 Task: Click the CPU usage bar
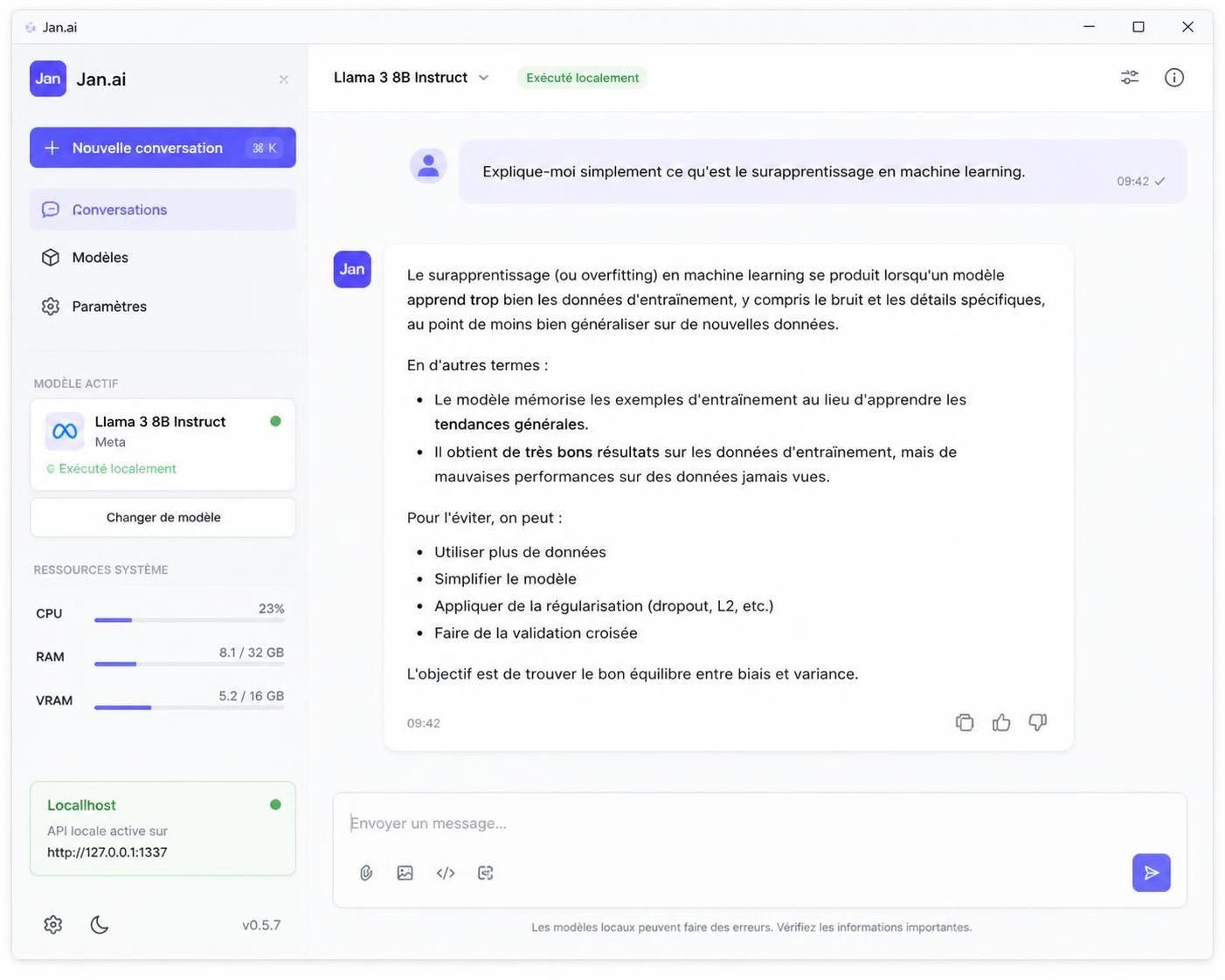(x=189, y=620)
